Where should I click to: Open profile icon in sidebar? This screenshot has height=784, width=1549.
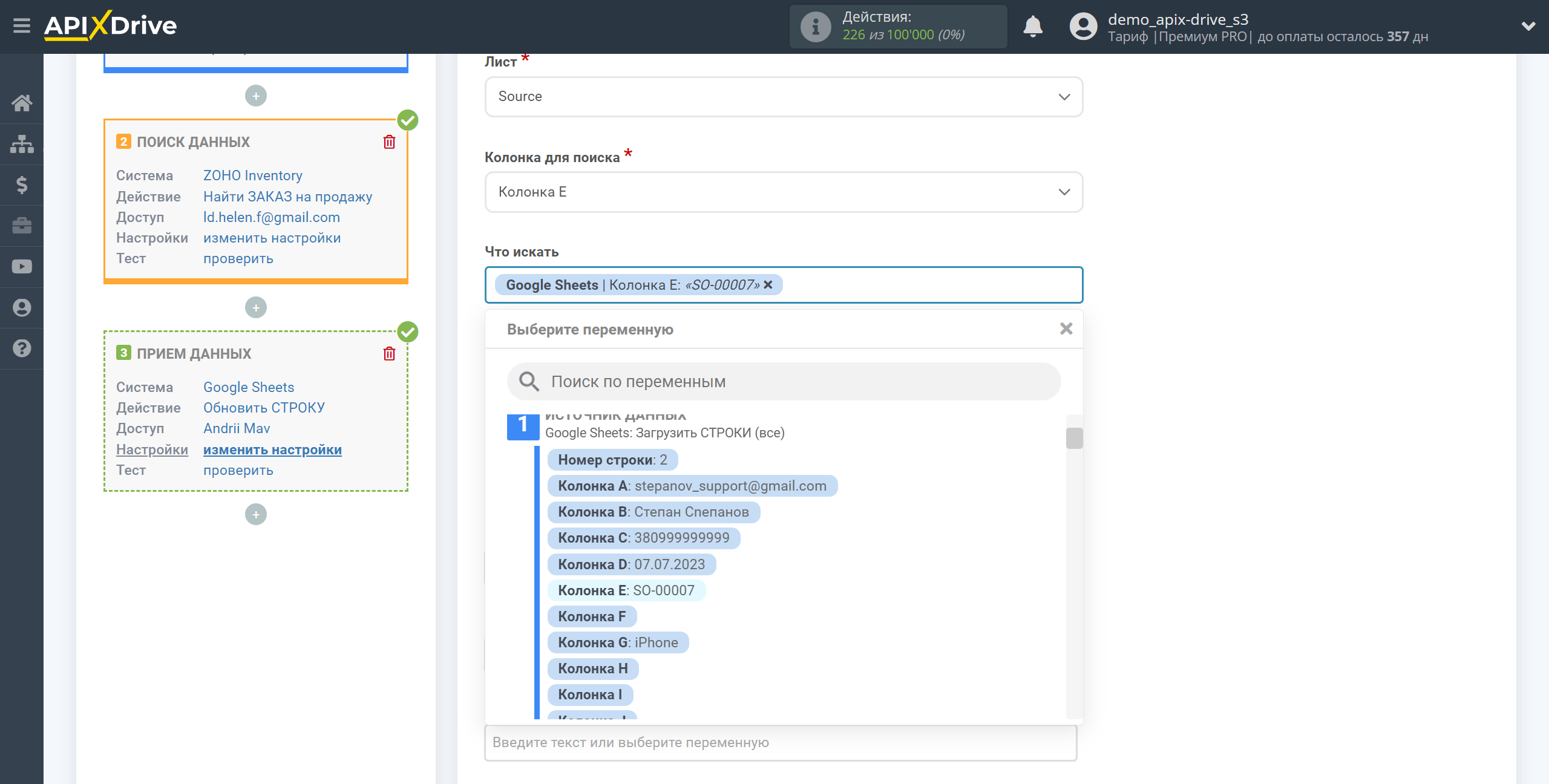[22, 307]
